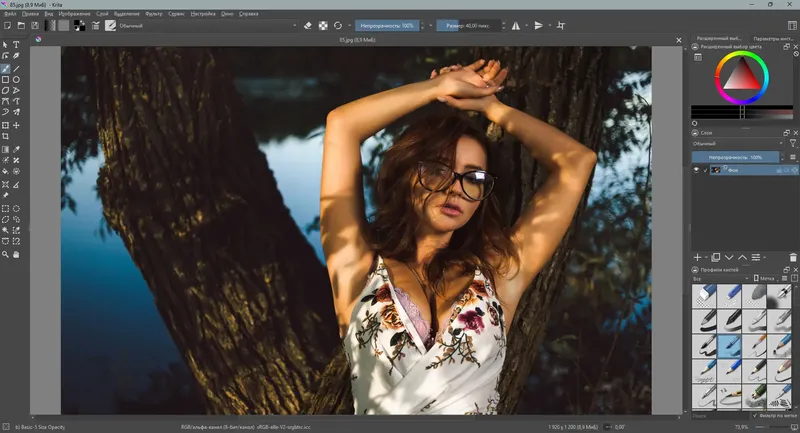The height and width of the screenshot is (433, 800).
Task: Expand the brush tag dropdown Все
Action: 719,279
